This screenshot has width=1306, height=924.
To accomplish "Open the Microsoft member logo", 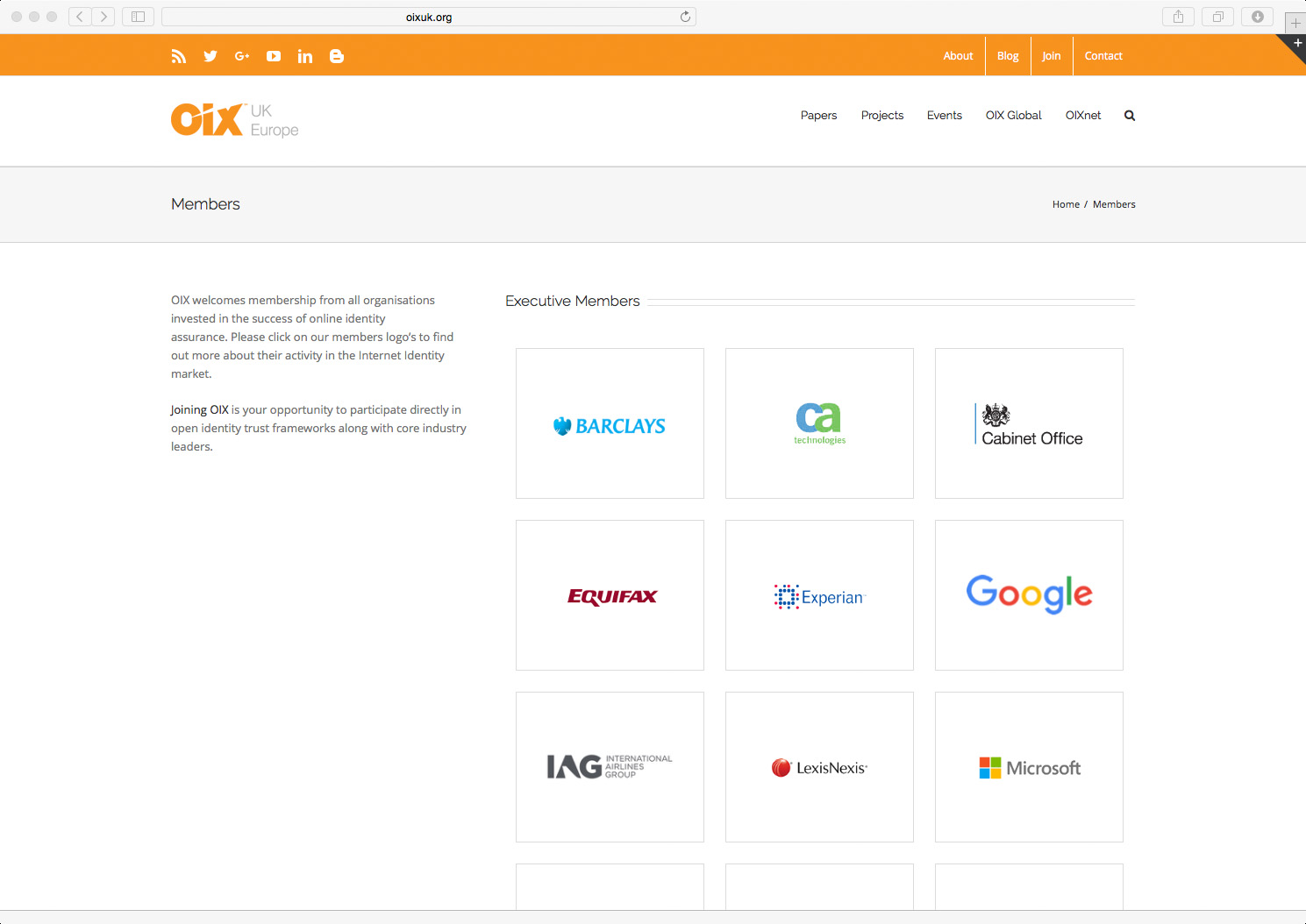I will [1029, 767].
